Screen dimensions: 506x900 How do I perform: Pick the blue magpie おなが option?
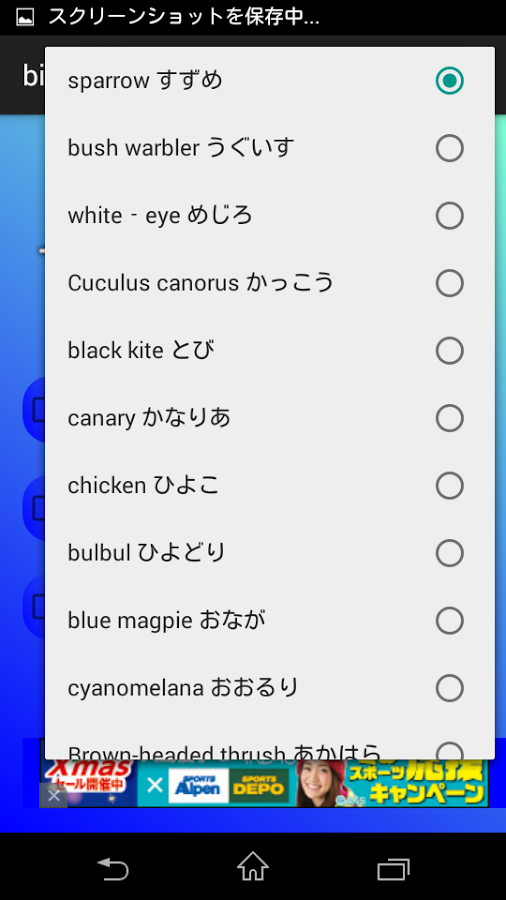coord(270,620)
